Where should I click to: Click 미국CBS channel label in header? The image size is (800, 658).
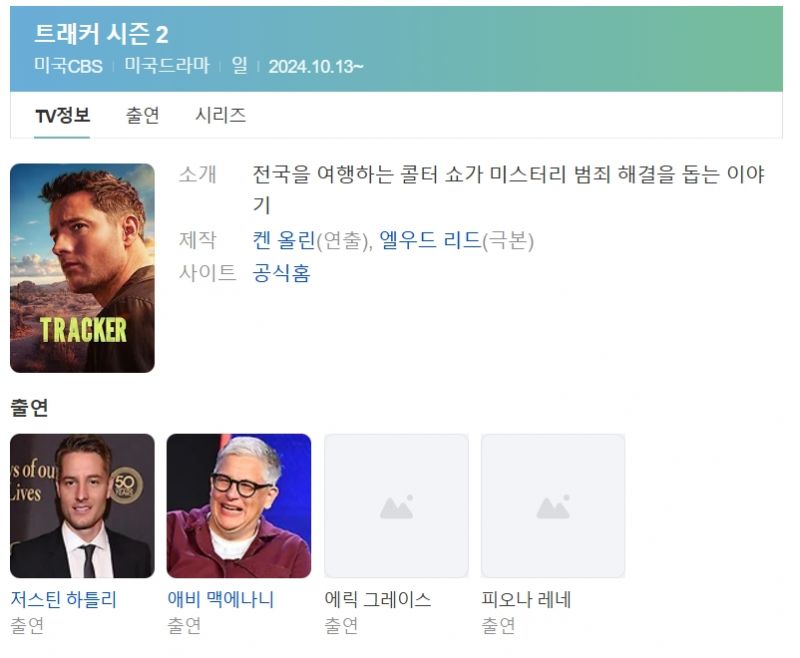68,66
